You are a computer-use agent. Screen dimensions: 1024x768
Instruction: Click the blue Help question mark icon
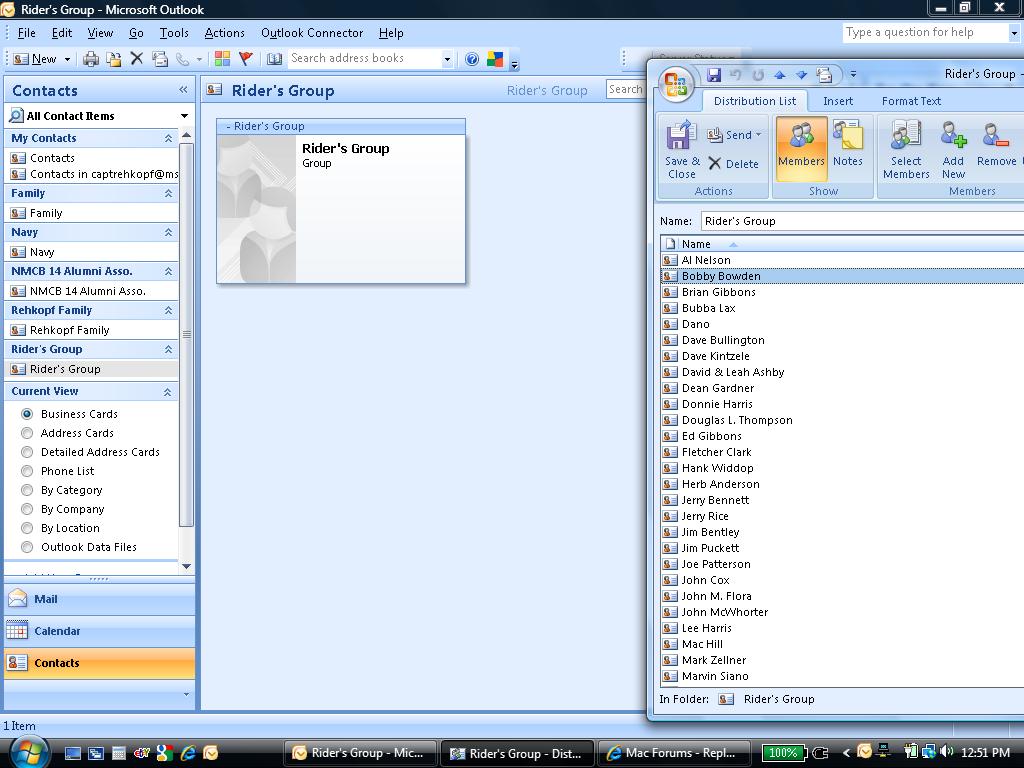[472, 59]
